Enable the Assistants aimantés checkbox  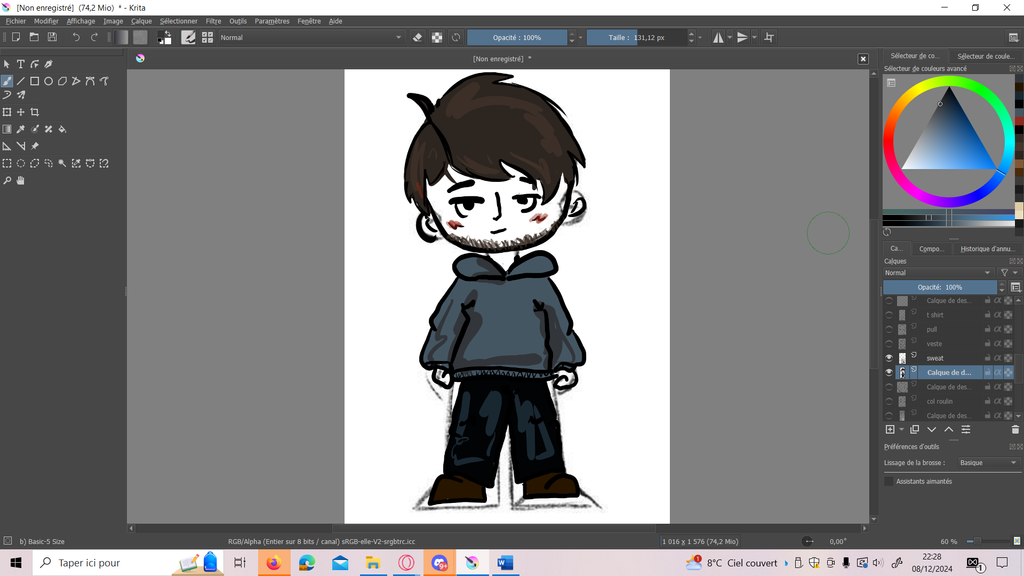click(889, 481)
